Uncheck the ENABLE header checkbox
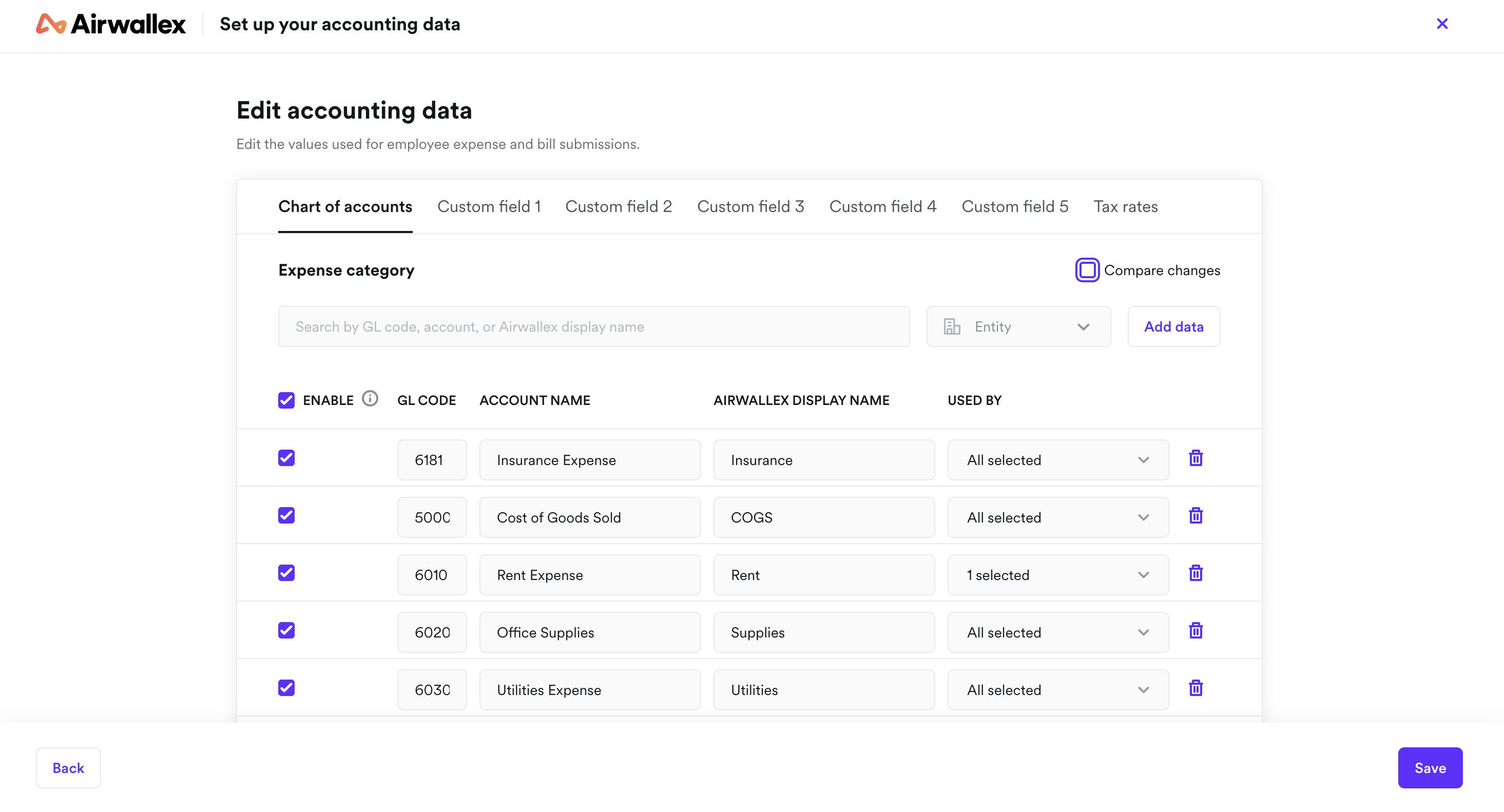Viewport: 1504px width, 812px height. pos(286,400)
